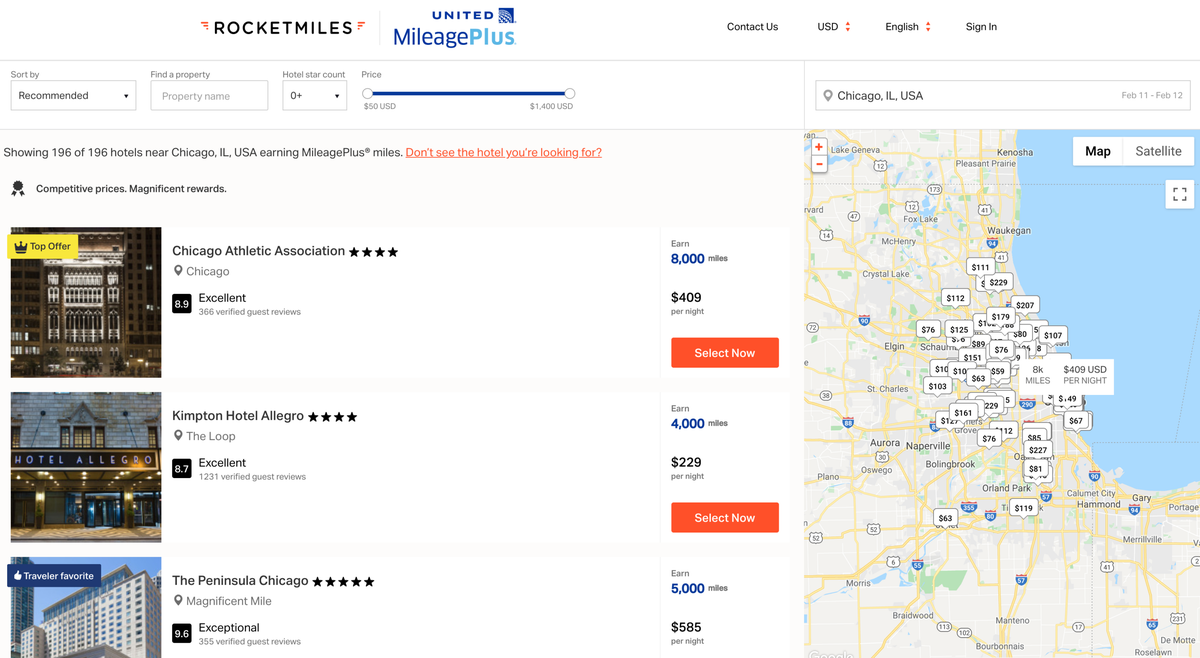Click the minimum price slider handle

point(367,93)
